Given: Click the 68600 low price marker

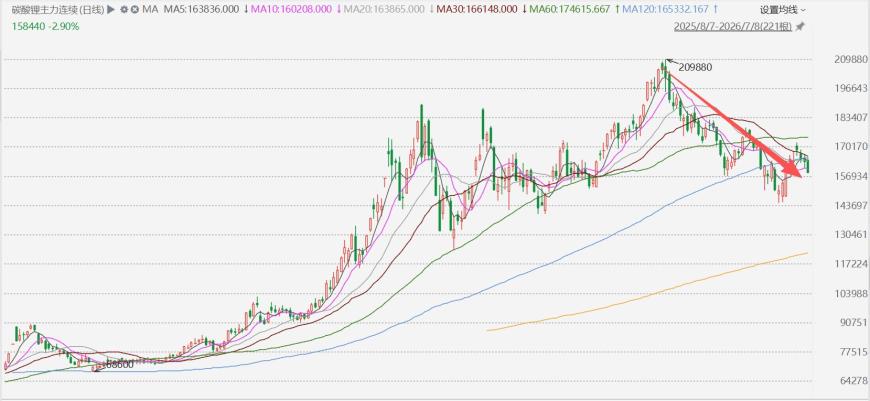Looking at the screenshot, I should [118, 364].
